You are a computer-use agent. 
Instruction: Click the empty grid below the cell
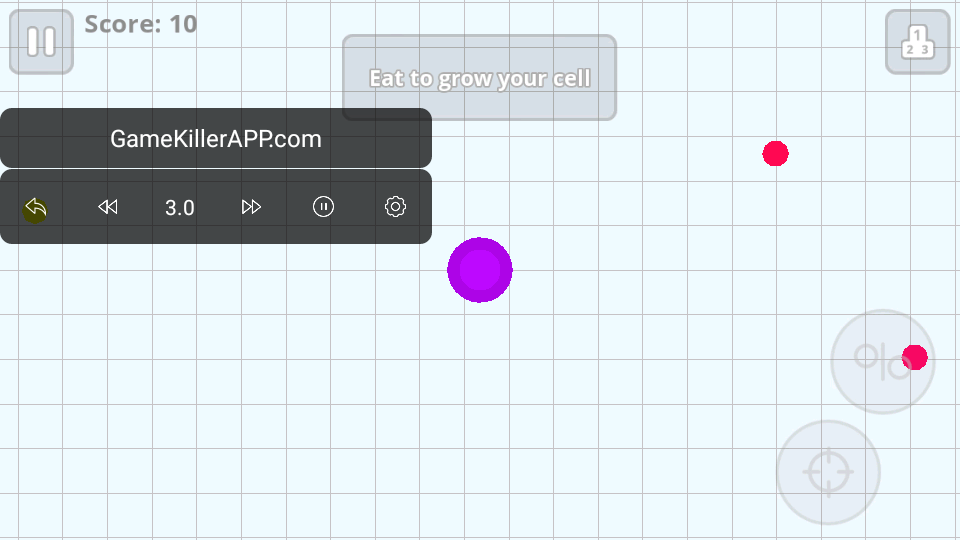(x=480, y=416)
